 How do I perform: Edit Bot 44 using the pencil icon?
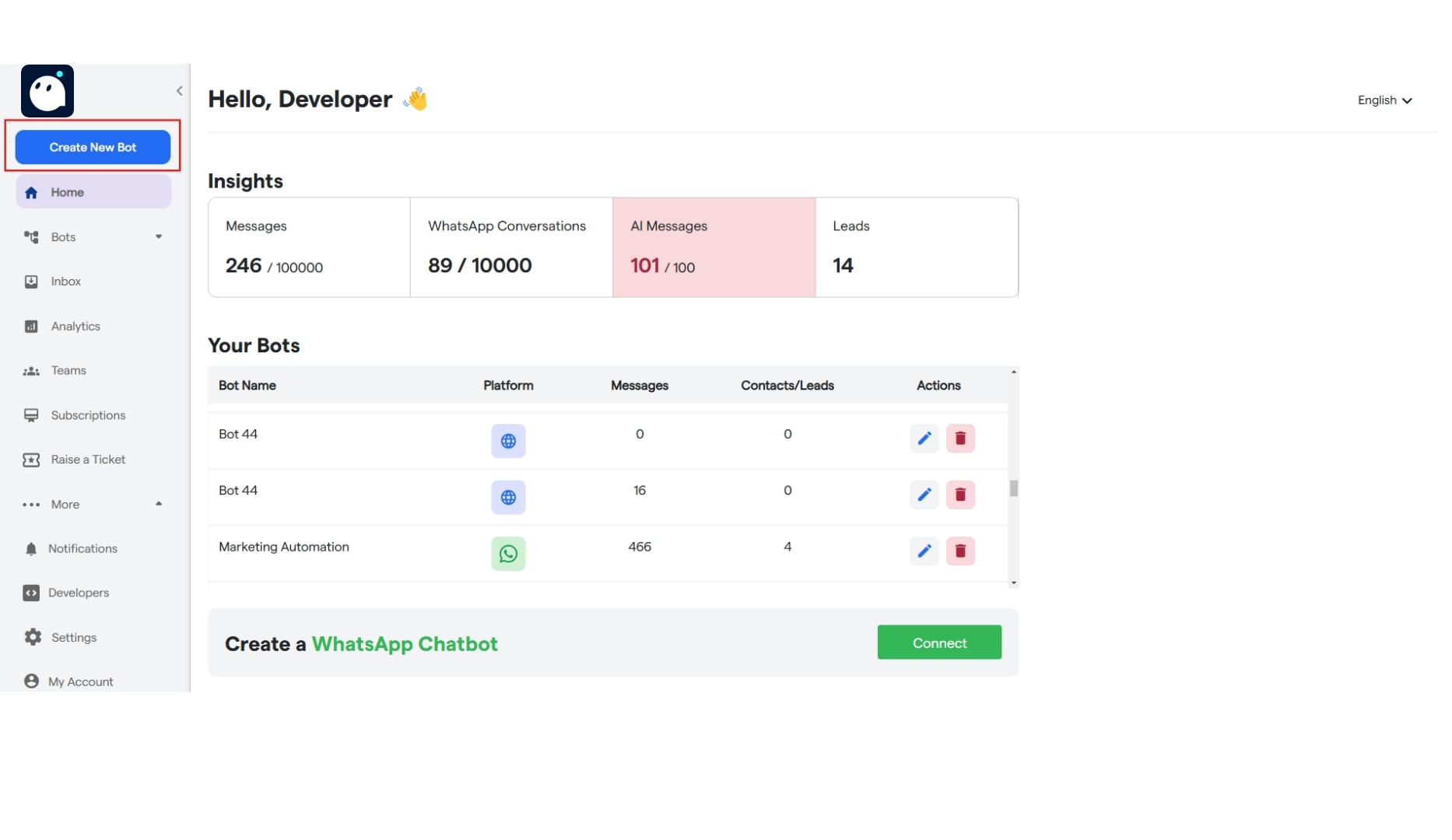tap(924, 438)
